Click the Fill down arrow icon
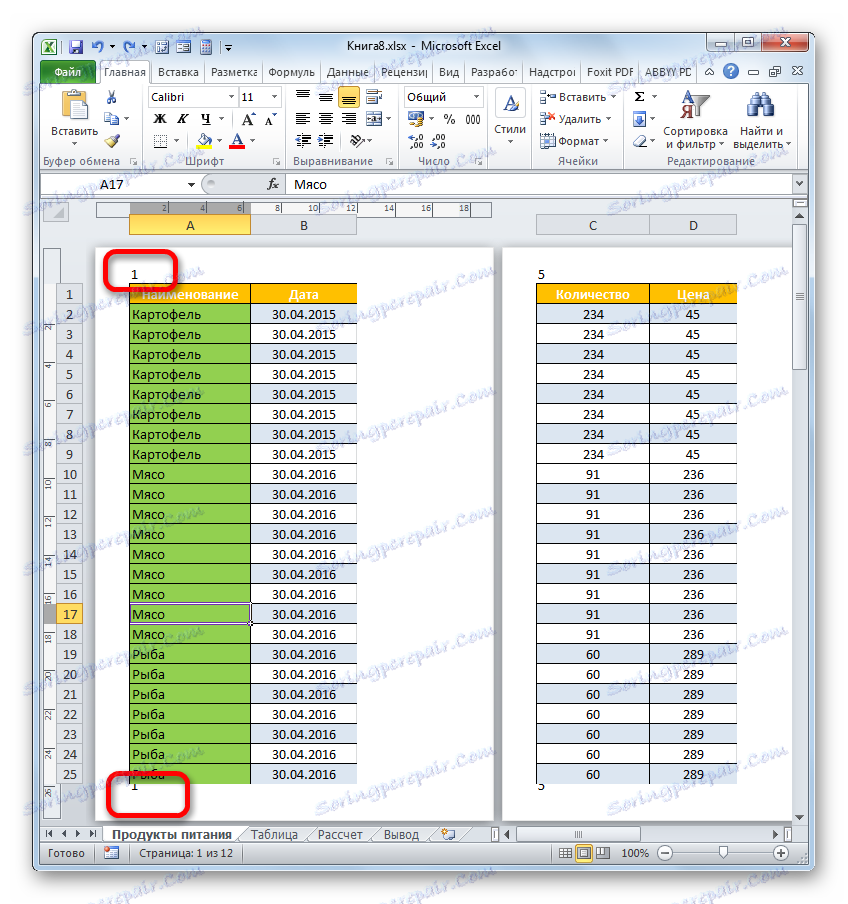Viewport: 848px width, 904px height. click(639, 119)
